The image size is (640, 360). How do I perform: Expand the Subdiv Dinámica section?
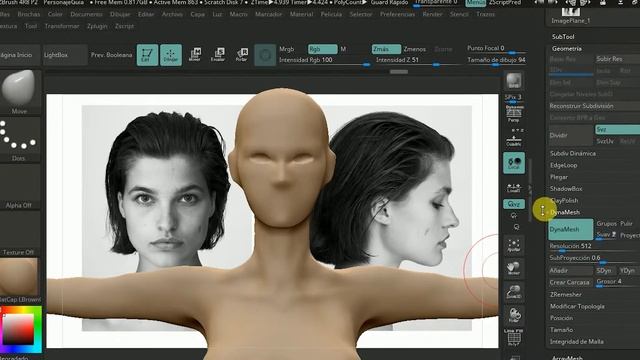click(x=573, y=153)
